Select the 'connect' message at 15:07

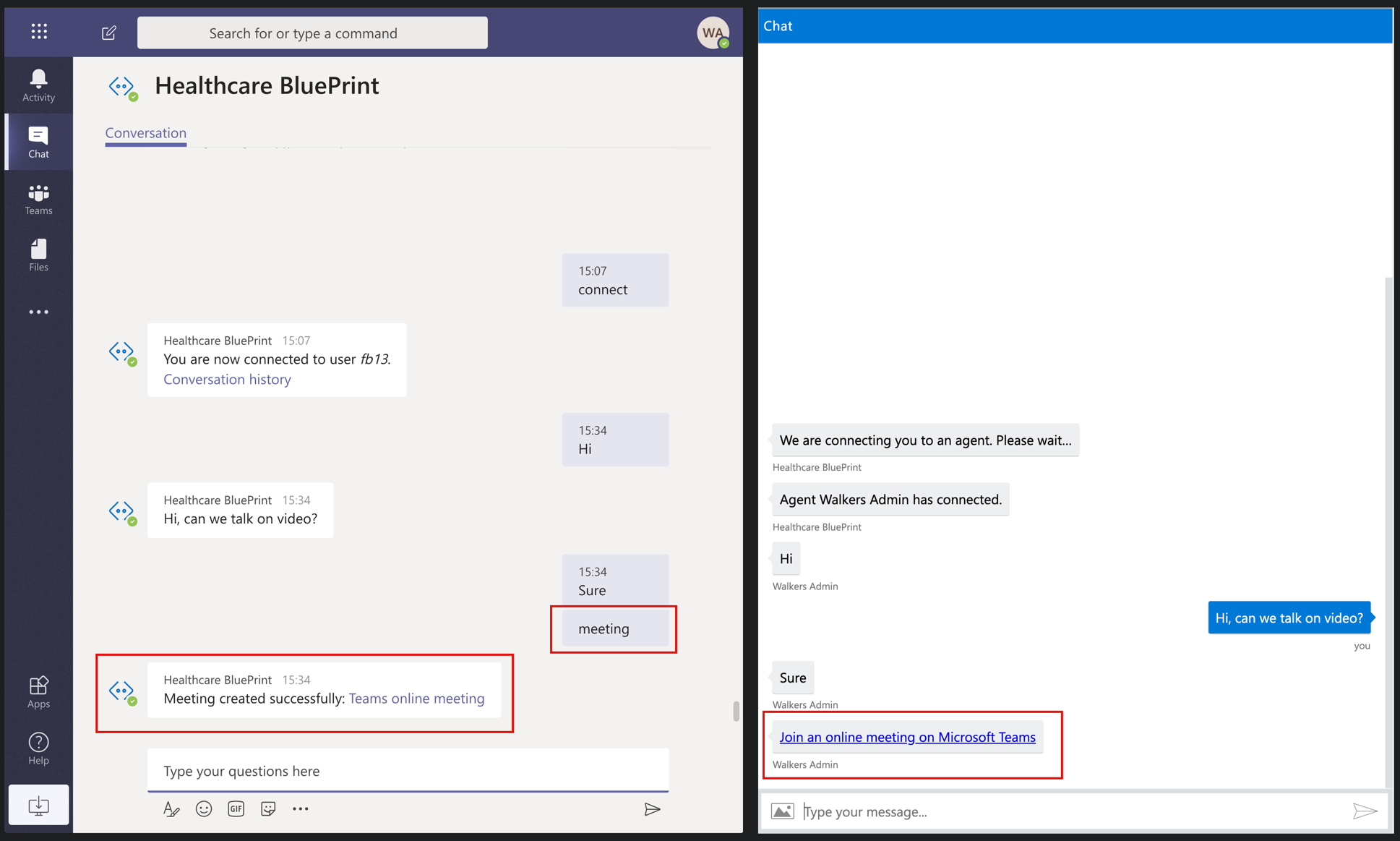(615, 280)
